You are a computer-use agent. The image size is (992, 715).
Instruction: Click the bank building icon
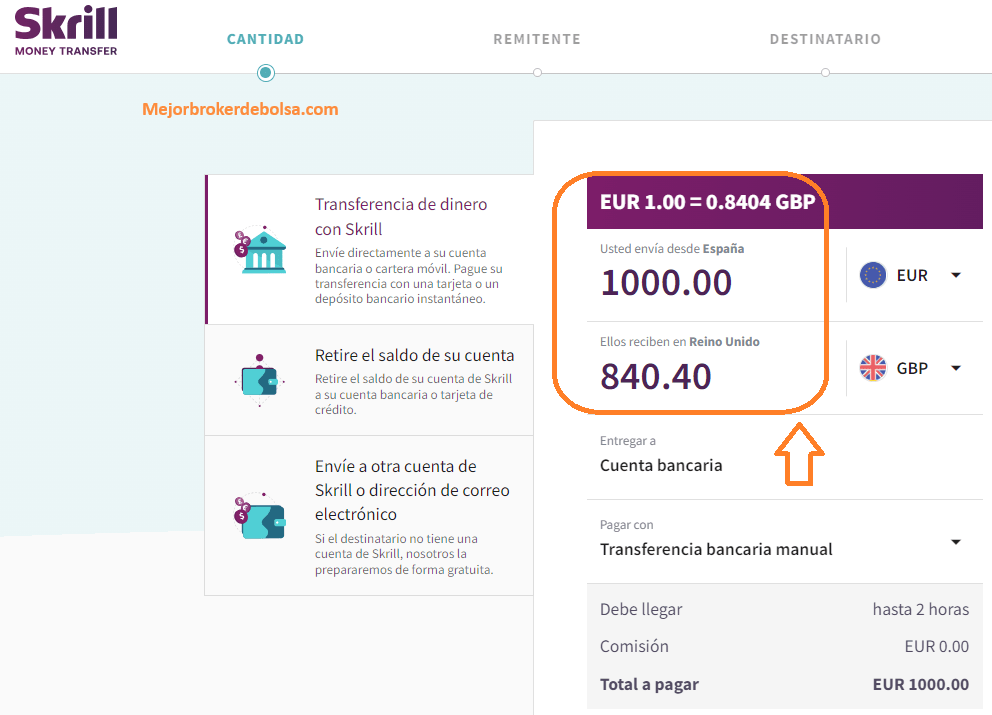pos(260,249)
